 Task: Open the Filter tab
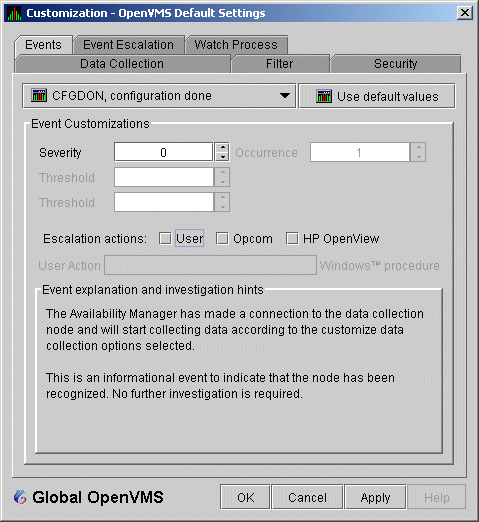tap(280, 64)
